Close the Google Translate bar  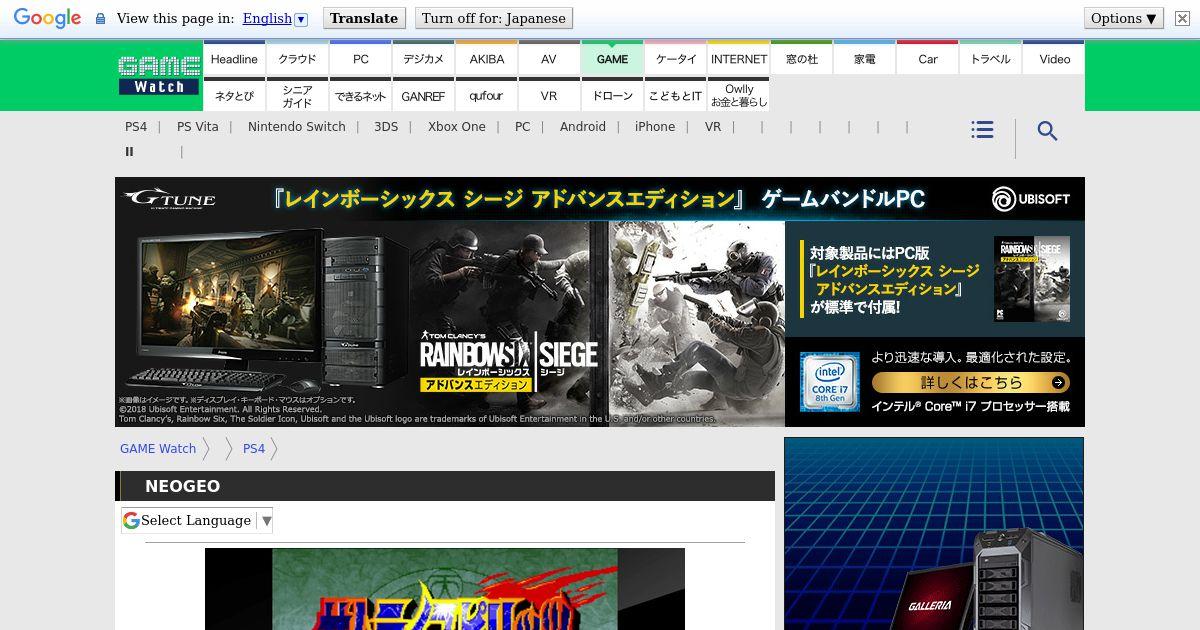coord(1182,18)
